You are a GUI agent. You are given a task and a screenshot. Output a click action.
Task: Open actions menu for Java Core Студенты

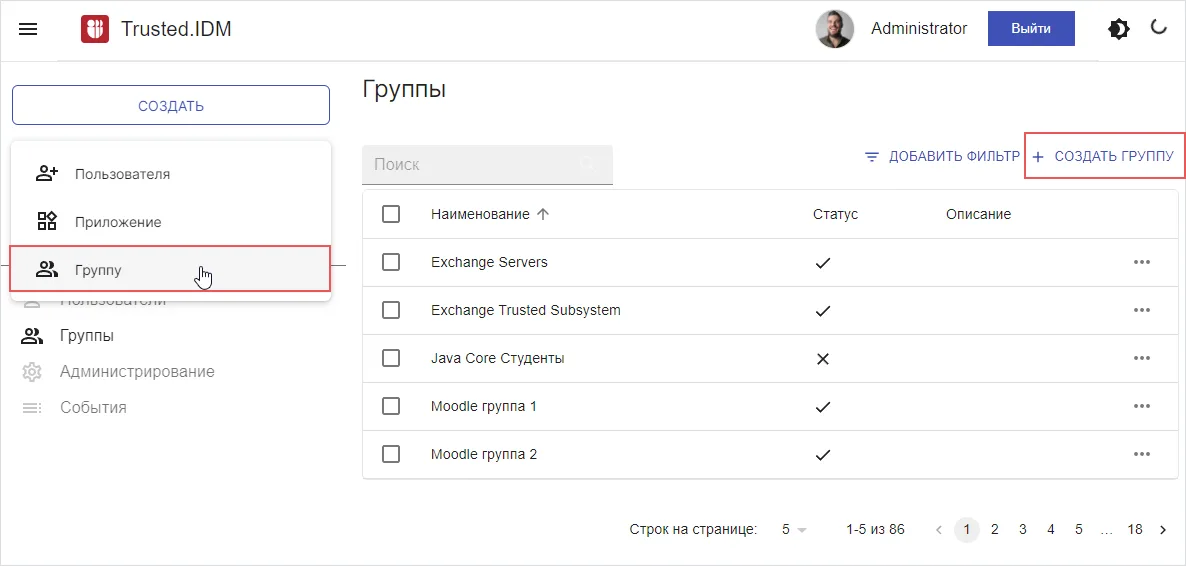click(1141, 358)
